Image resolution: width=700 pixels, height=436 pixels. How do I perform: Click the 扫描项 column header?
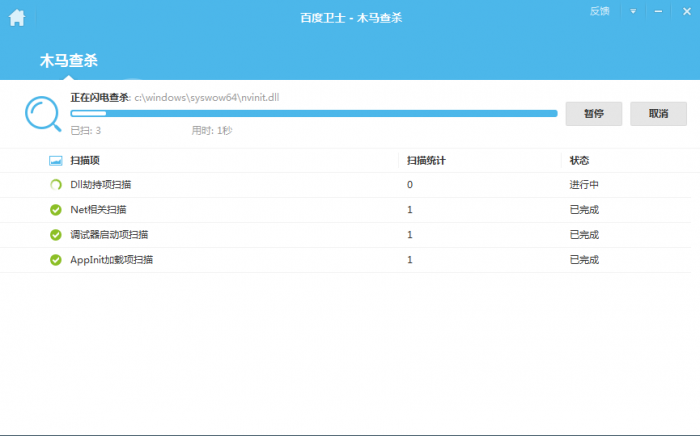[x=85, y=161]
